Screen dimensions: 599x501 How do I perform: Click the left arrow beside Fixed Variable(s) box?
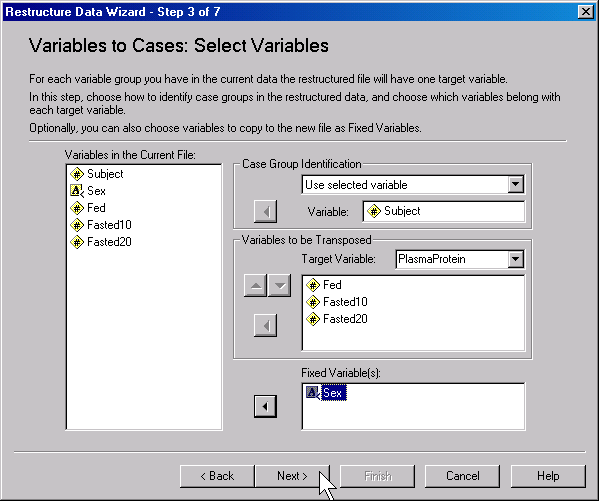[x=265, y=406]
